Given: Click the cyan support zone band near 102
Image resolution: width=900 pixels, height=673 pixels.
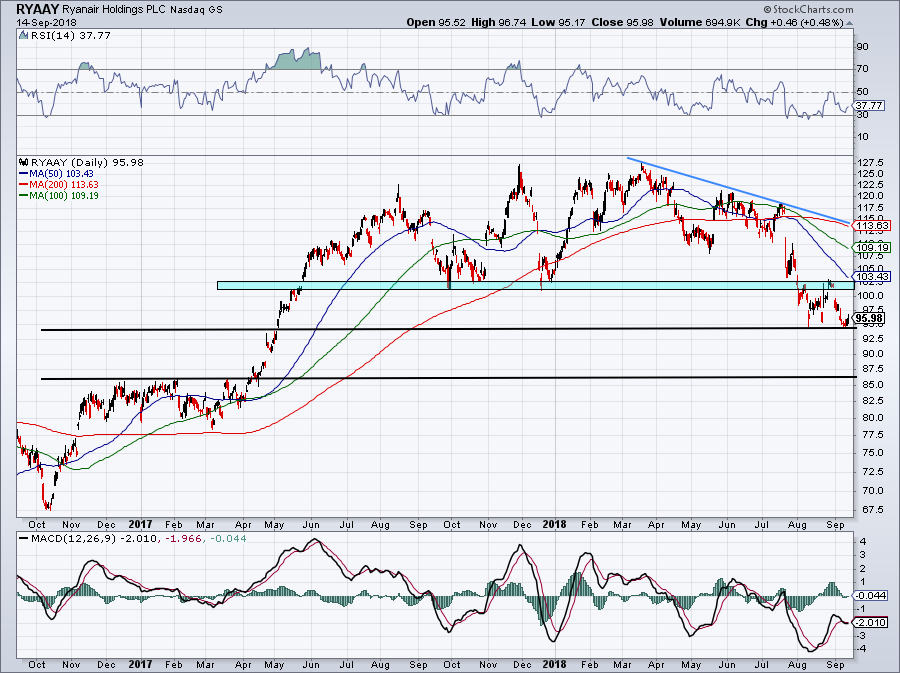Looking at the screenshot, I should 536,285.
